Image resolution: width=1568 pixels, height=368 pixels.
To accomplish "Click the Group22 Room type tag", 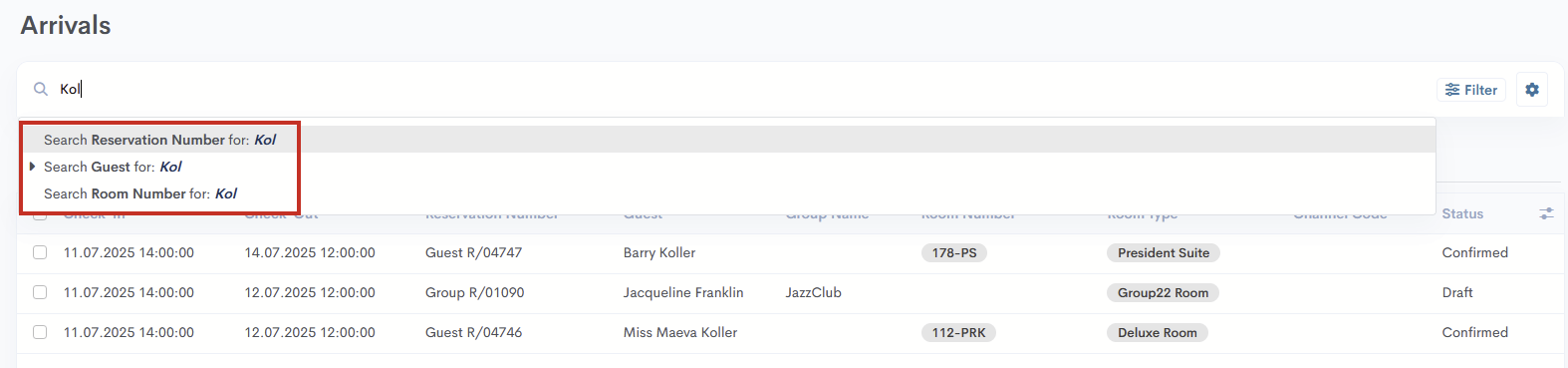I will tap(1163, 292).
